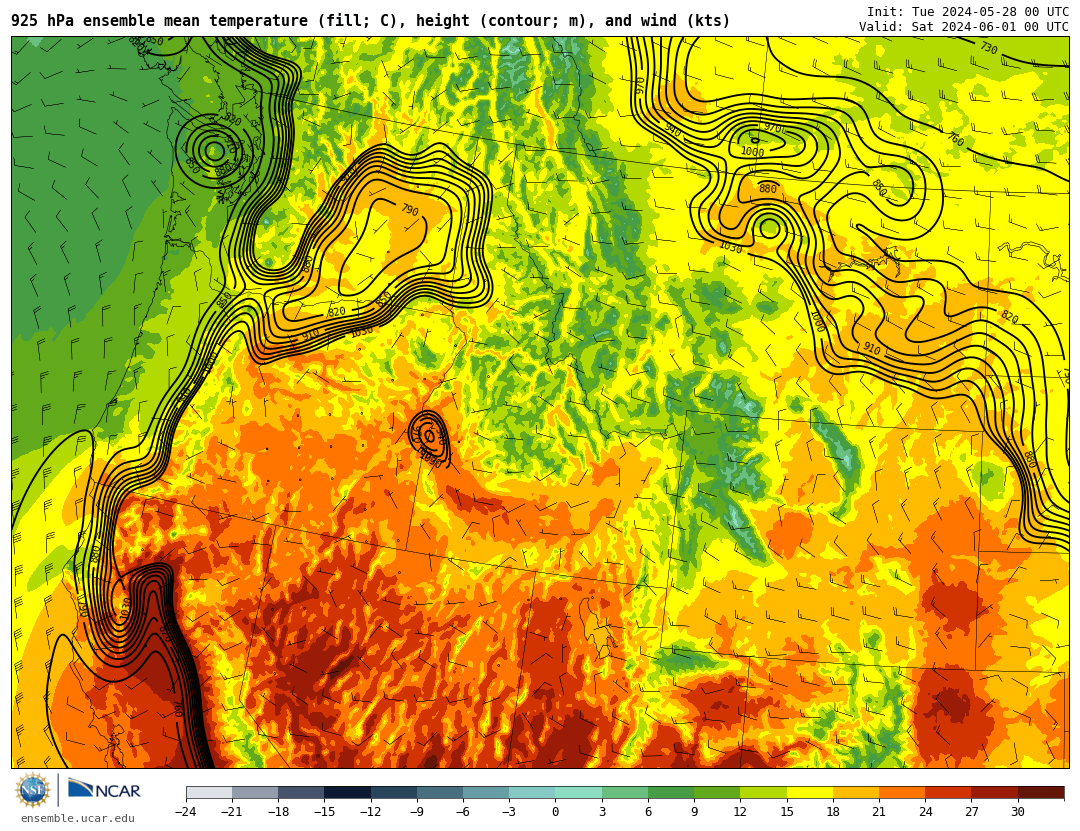The height and width of the screenshot is (831, 1080).
Task: Click the 6 colorbar tick label
Action: point(648,812)
